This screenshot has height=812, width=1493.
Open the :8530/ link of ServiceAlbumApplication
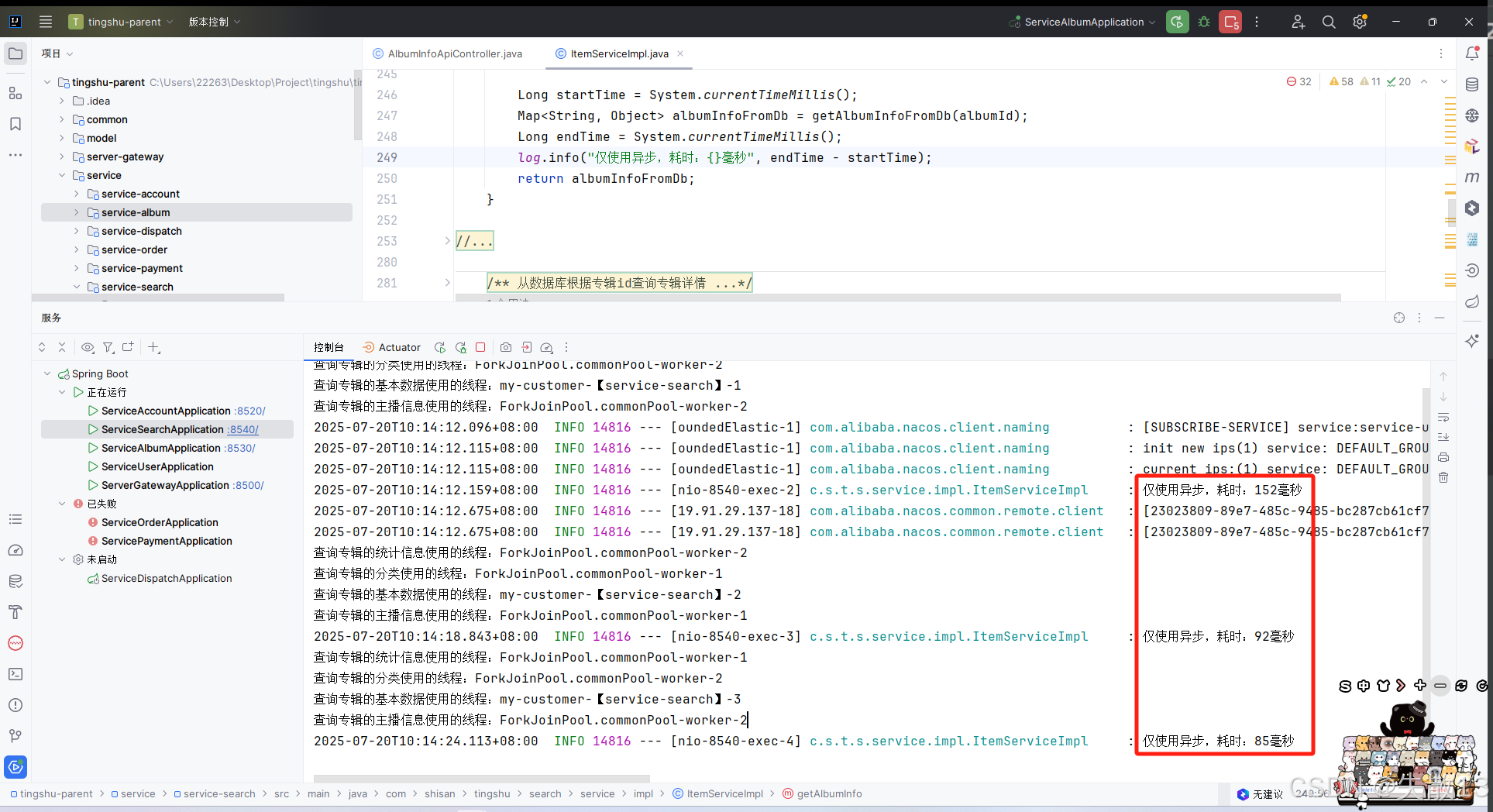click(240, 448)
